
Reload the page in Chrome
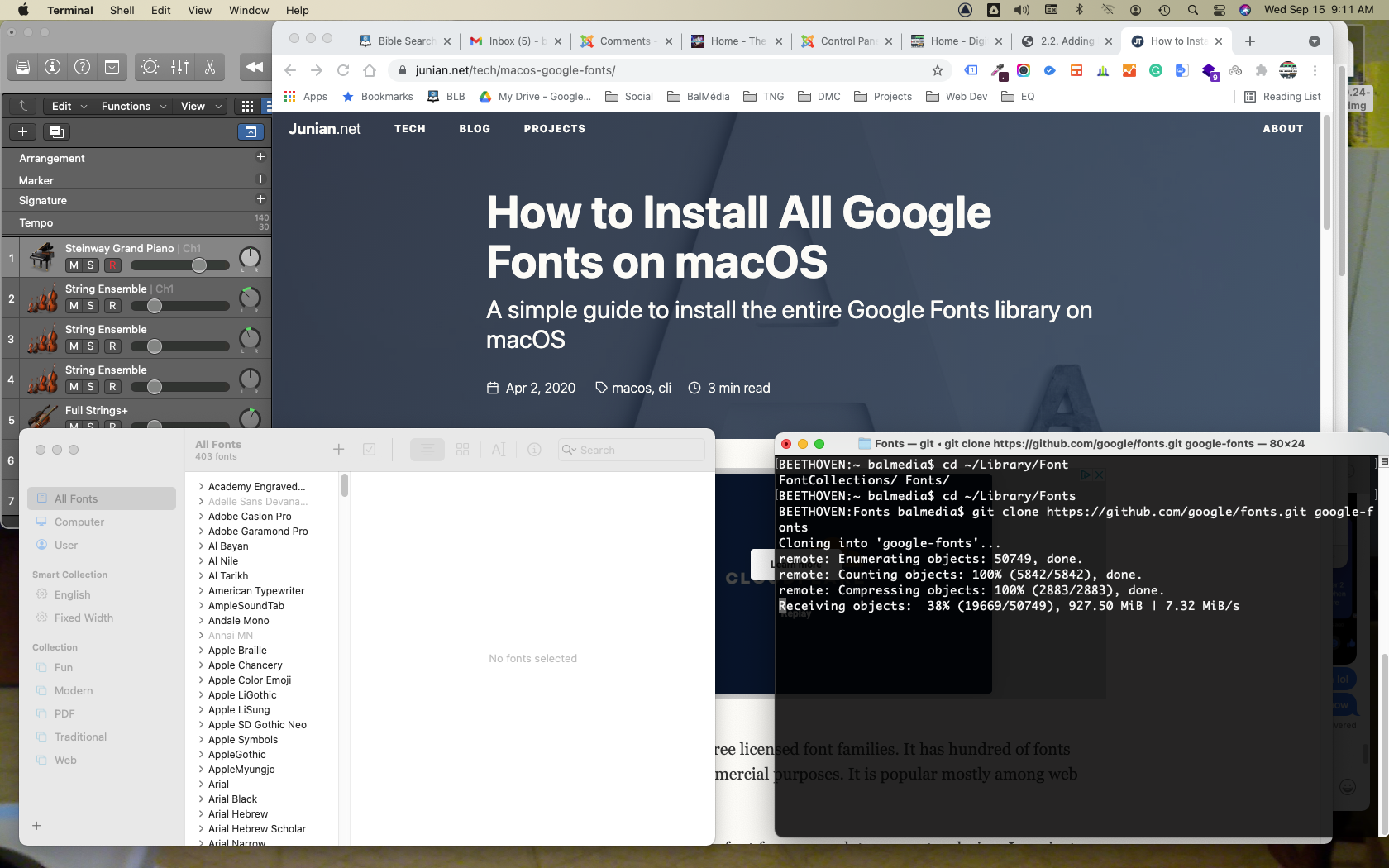click(x=343, y=70)
